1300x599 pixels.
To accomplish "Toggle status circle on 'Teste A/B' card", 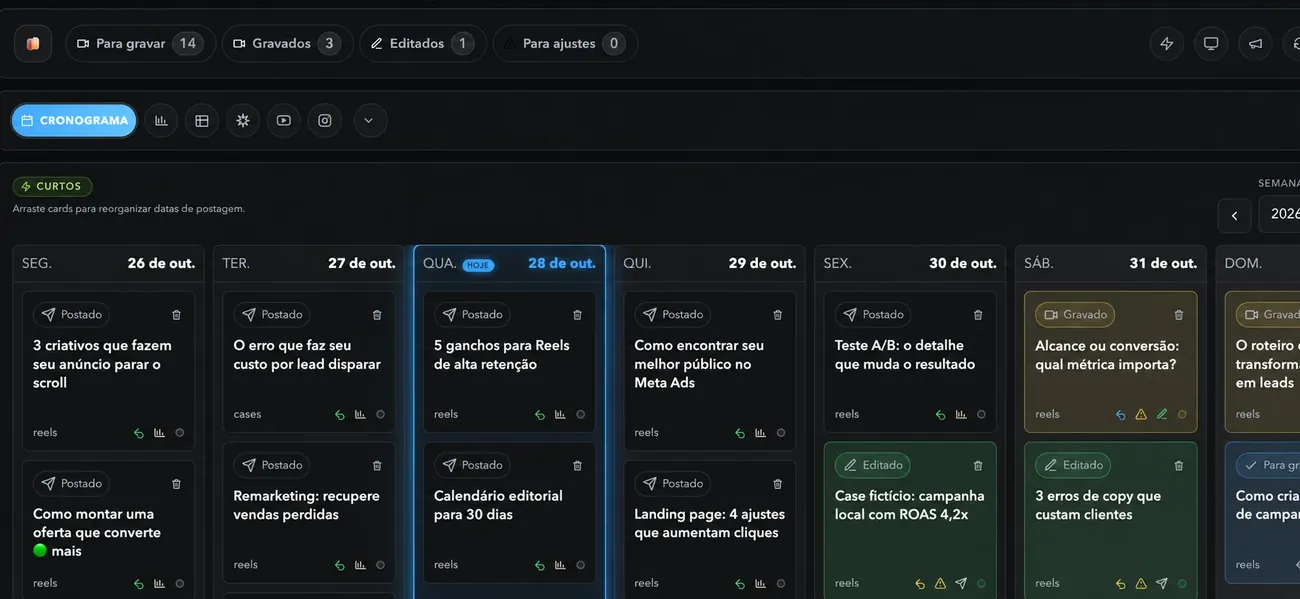I will (981, 414).
